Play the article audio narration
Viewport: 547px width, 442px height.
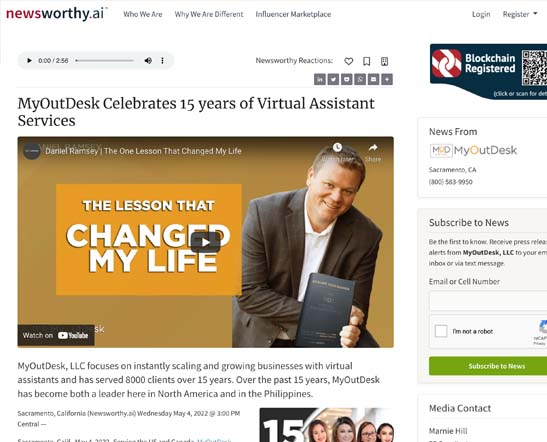tap(29, 61)
